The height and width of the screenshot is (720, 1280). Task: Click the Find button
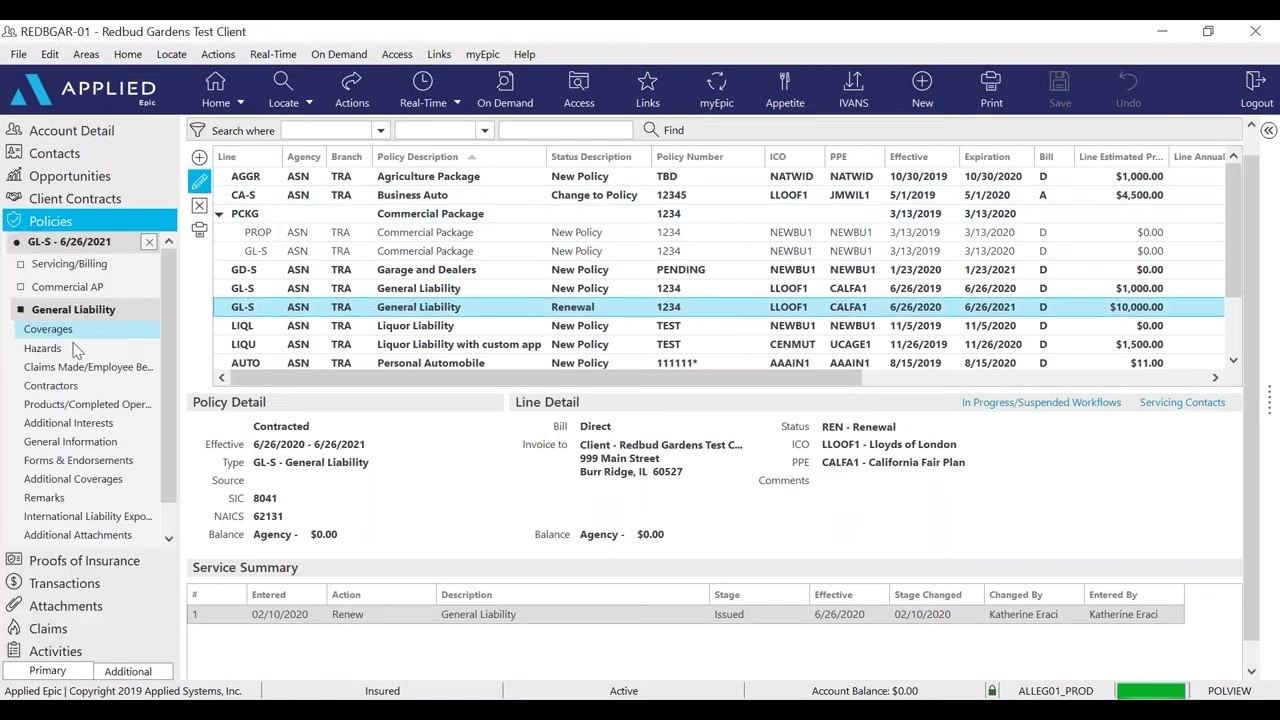tap(664, 130)
